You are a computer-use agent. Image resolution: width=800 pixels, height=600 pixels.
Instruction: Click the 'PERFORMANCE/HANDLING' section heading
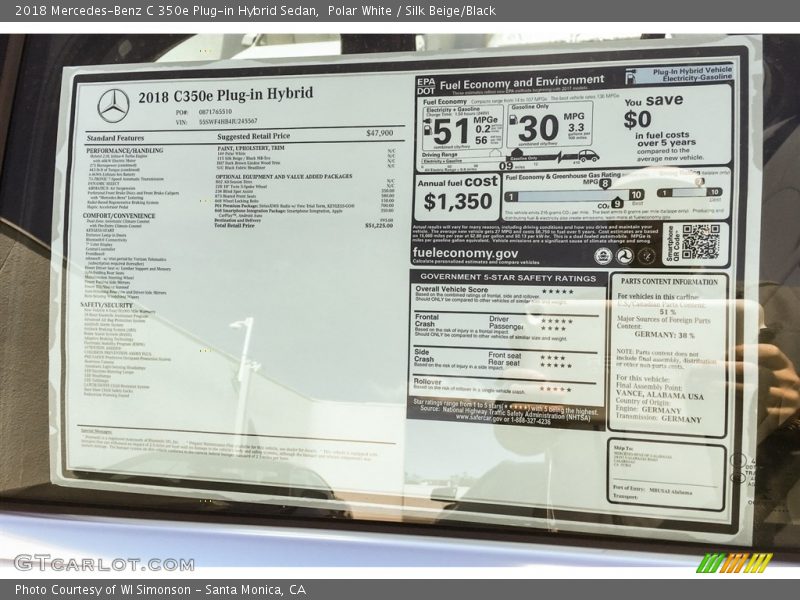coord(124,151)
